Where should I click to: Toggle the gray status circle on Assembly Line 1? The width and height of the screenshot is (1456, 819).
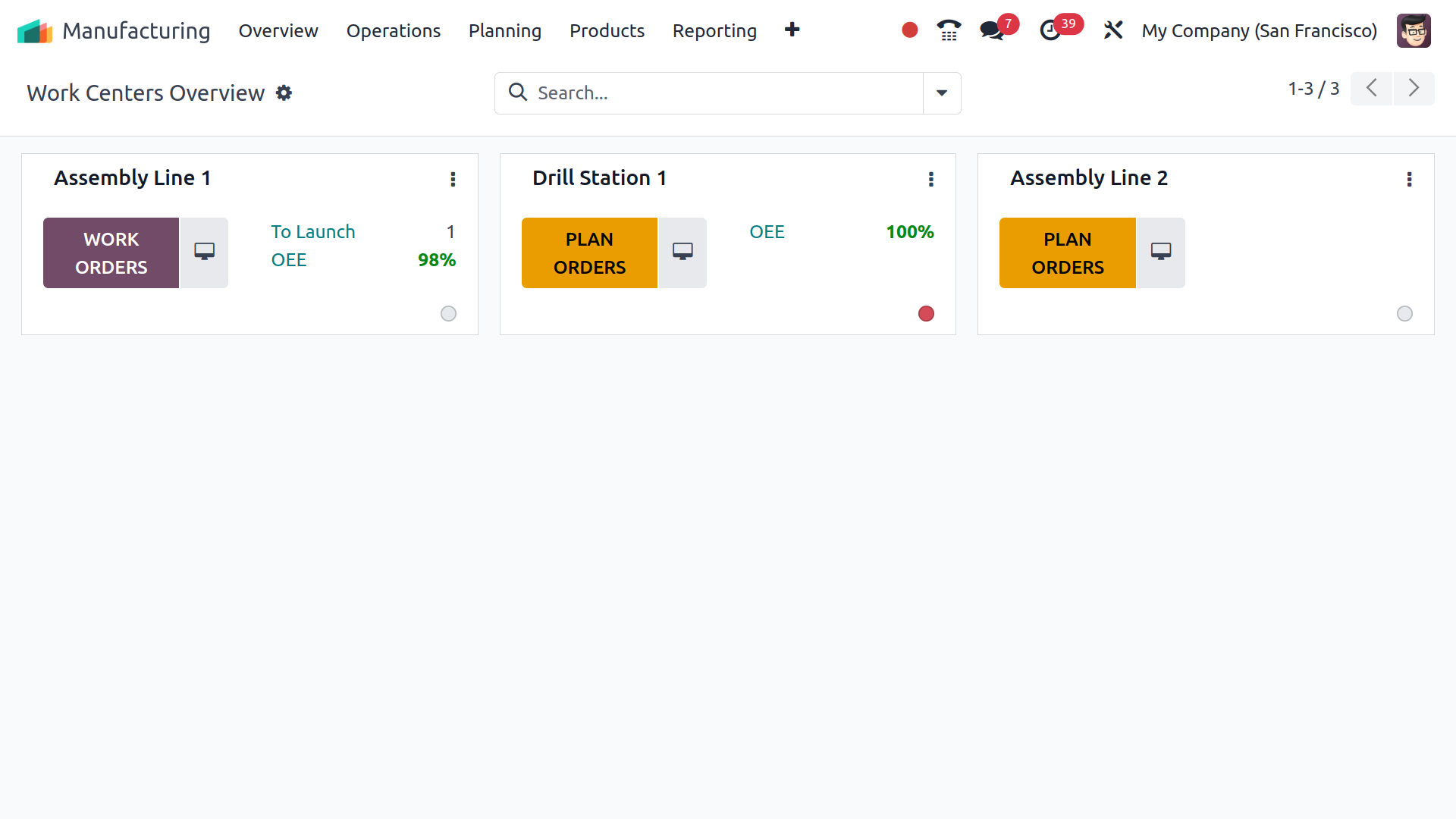[448, 313]
